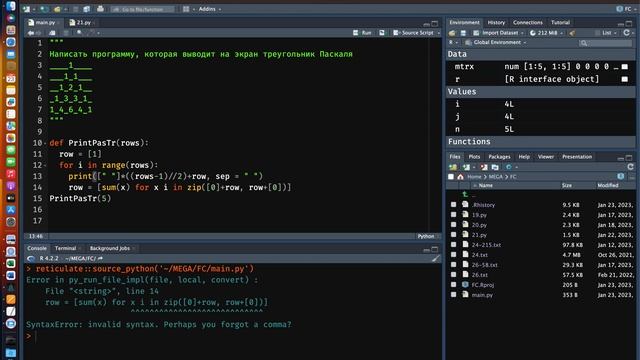The width and height of the screenshot is (640, 360).
Task: Click the MEGA breadcrumb in the Files path
Action: [x=496, y=177]
